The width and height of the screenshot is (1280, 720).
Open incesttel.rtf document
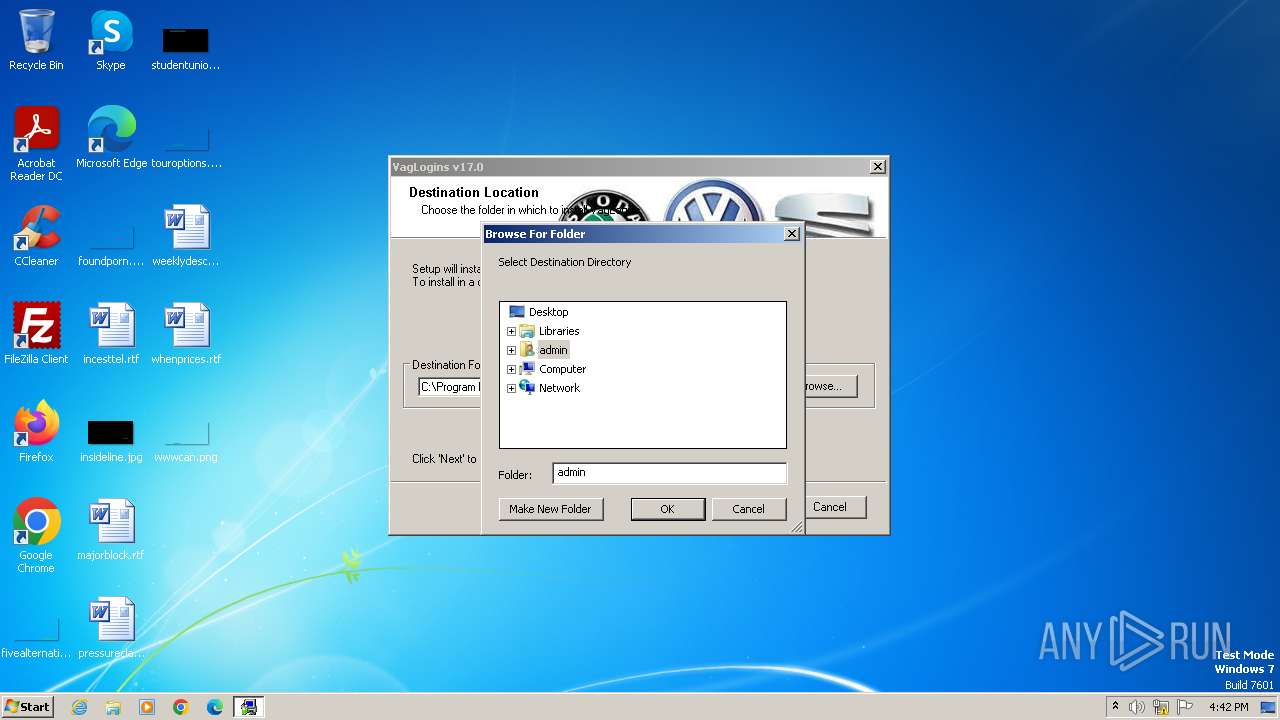(x=111, y=333)
